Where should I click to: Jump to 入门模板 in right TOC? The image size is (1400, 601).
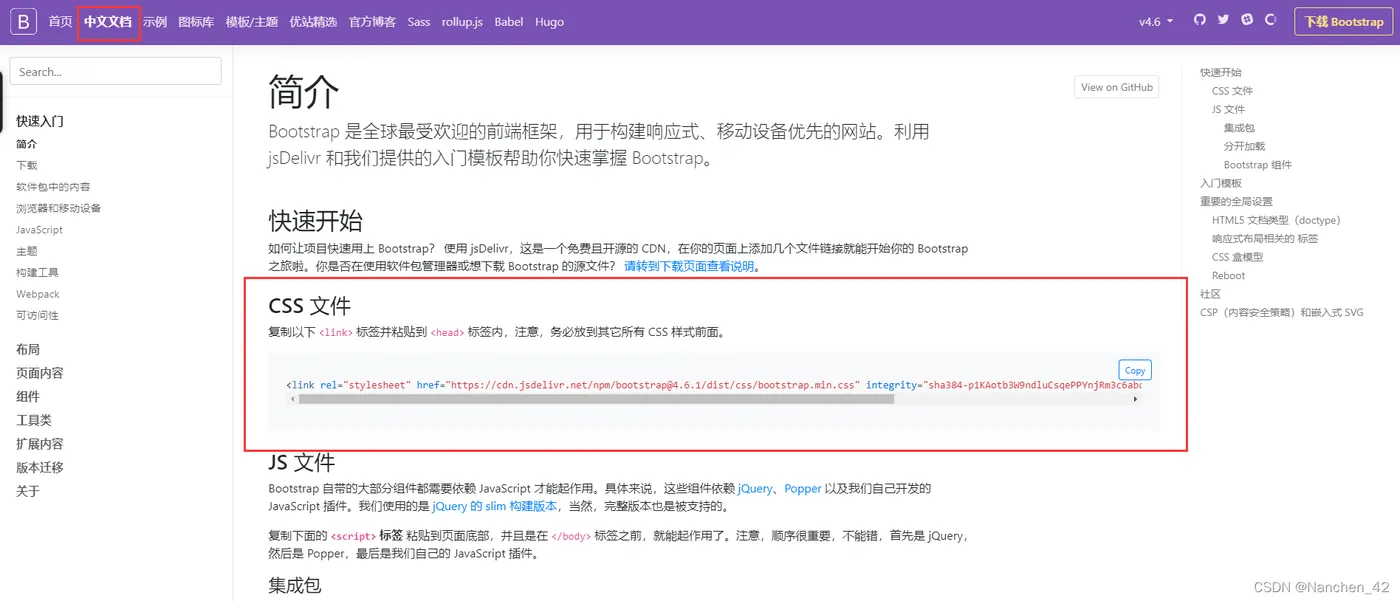click(x=1221, y=183)
